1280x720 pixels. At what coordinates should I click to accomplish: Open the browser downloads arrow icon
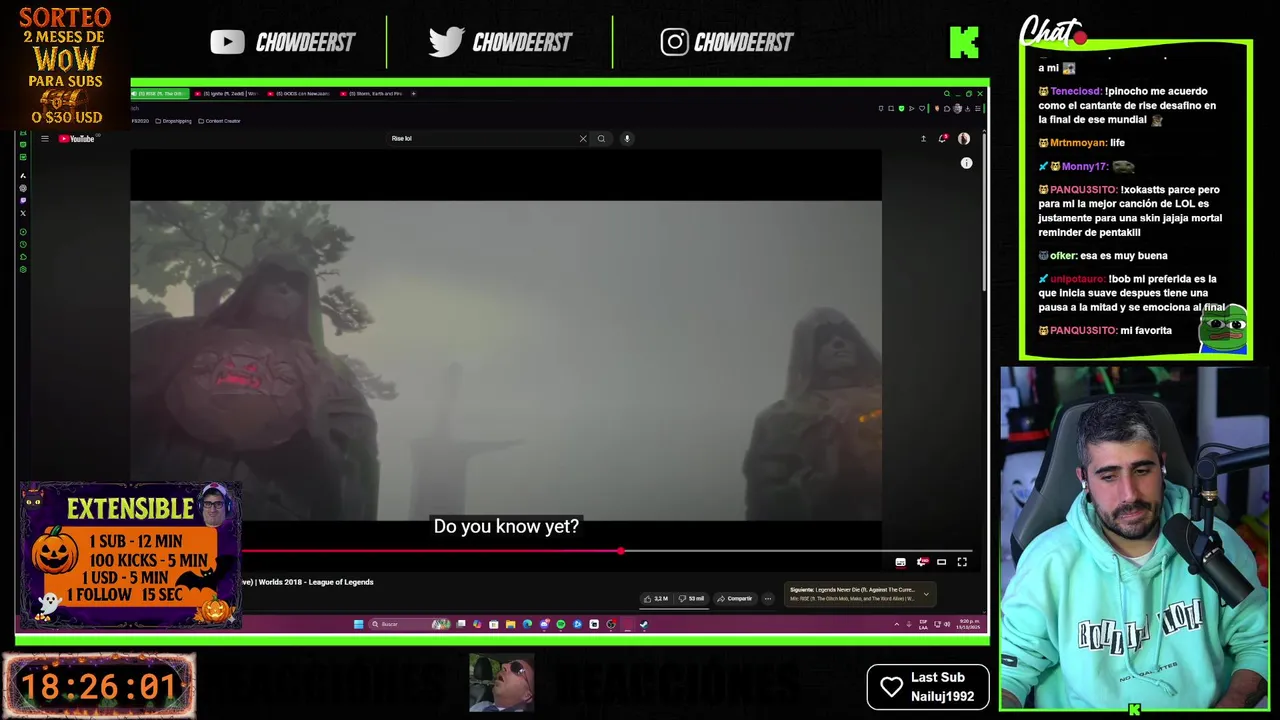tap(967, 109)
